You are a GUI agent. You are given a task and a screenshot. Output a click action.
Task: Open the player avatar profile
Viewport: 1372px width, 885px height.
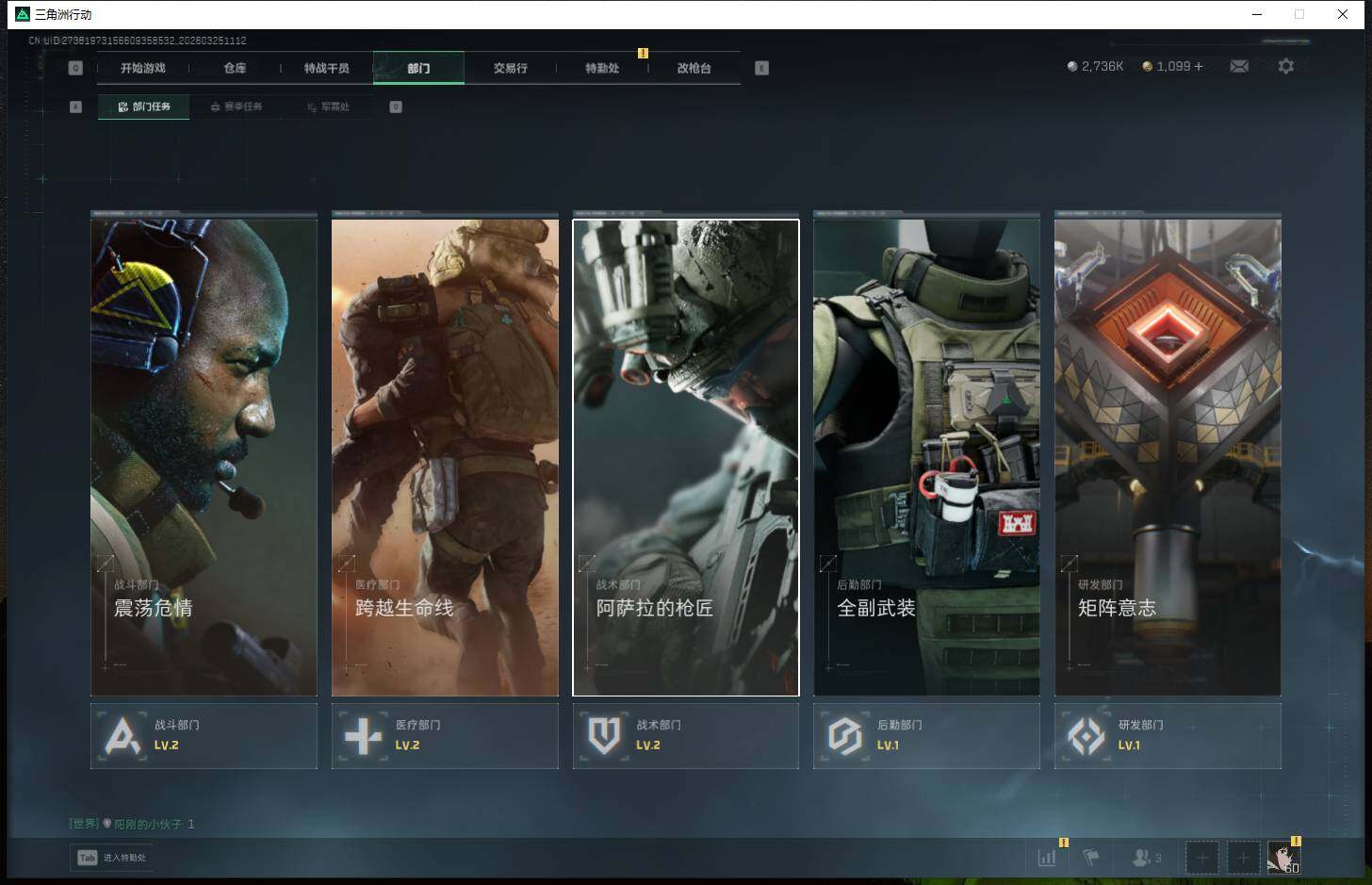point(1283,858)
